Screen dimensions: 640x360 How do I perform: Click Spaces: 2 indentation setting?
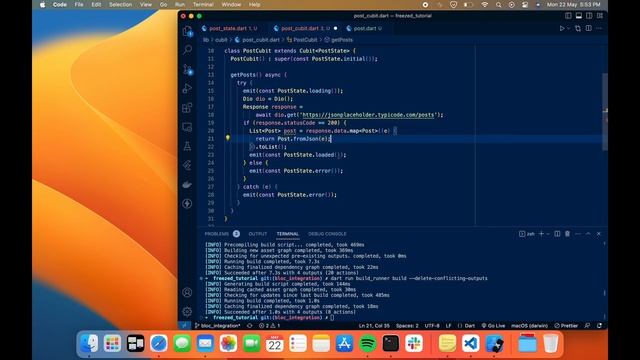tap(407, 326)
